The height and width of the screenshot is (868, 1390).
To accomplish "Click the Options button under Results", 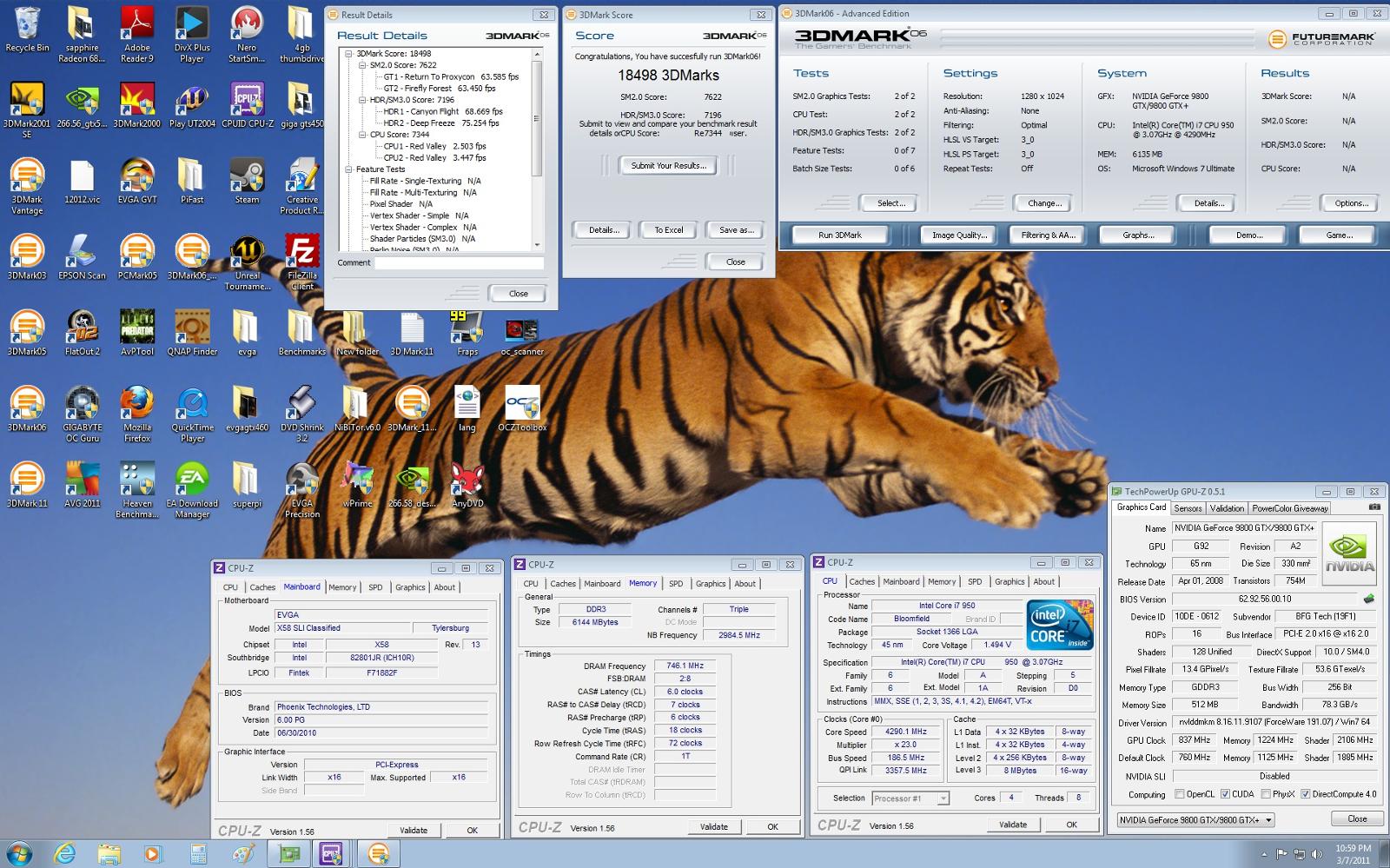I will 1351,202.
